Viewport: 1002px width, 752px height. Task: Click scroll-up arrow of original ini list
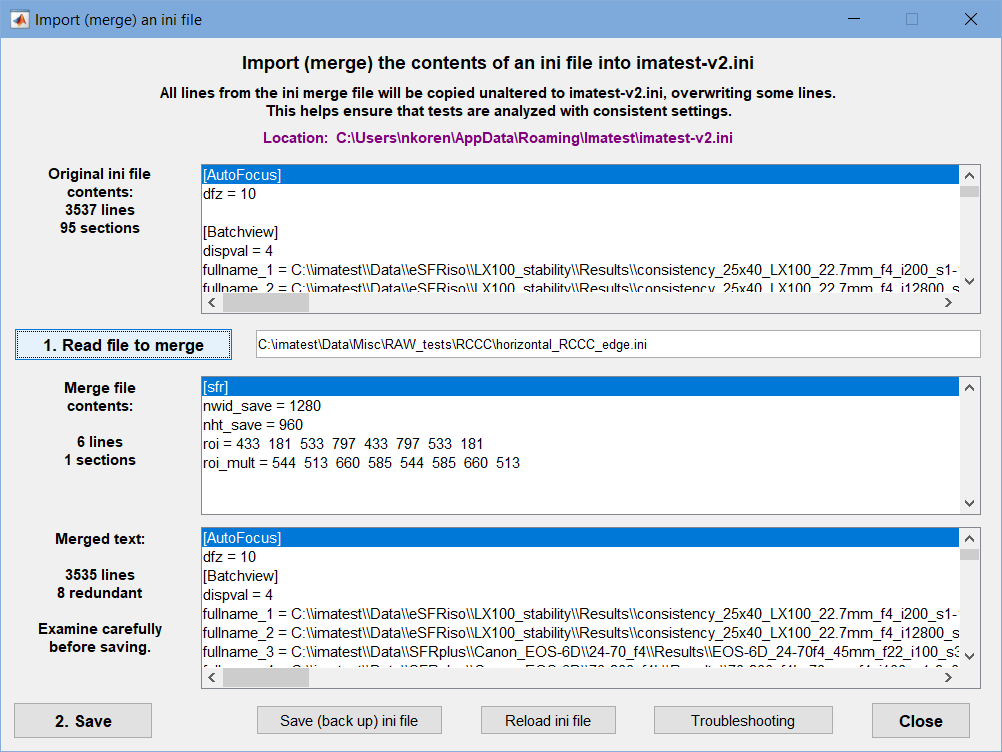(x=969, y=175)
